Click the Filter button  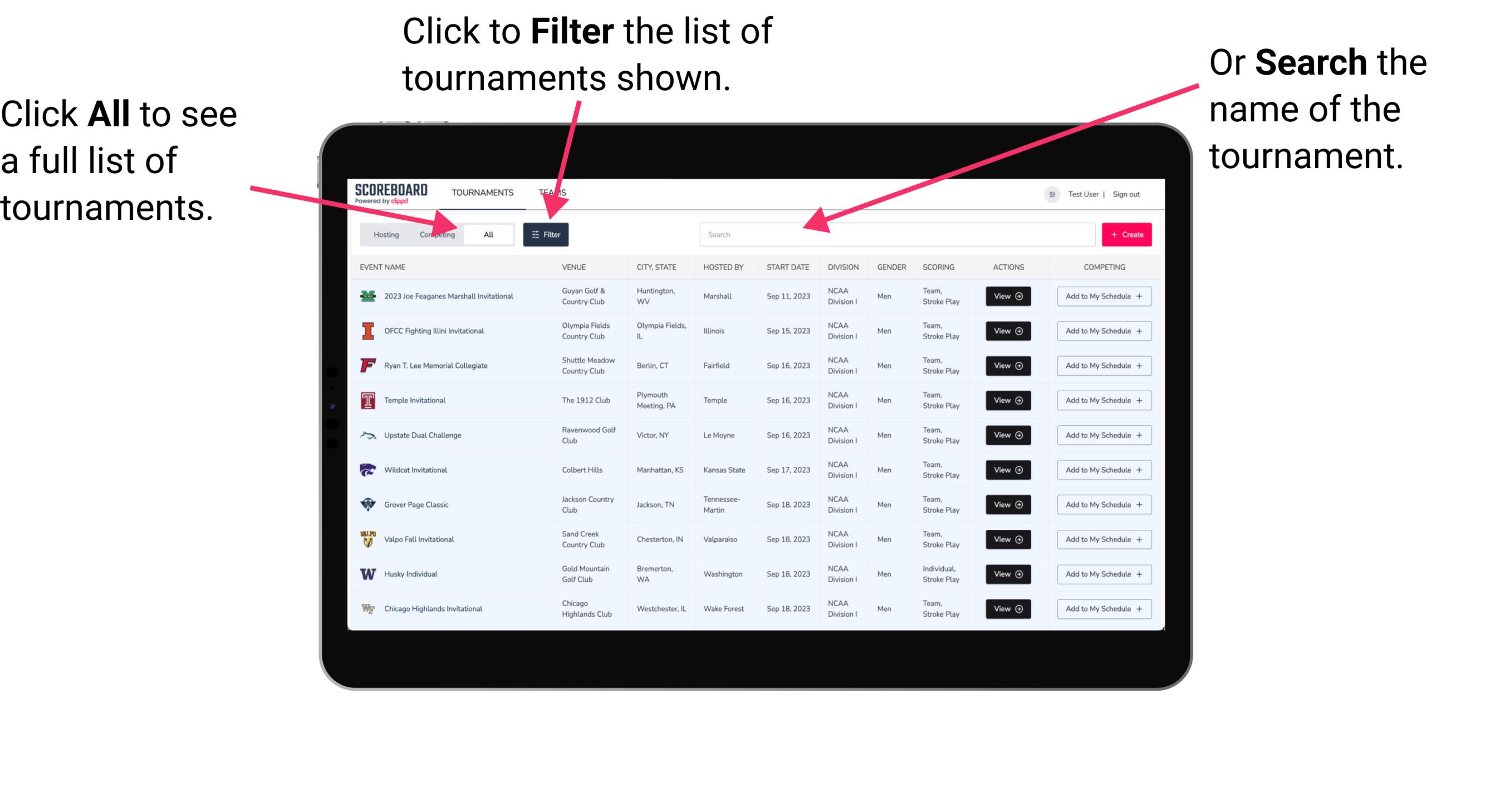point(547,234)
